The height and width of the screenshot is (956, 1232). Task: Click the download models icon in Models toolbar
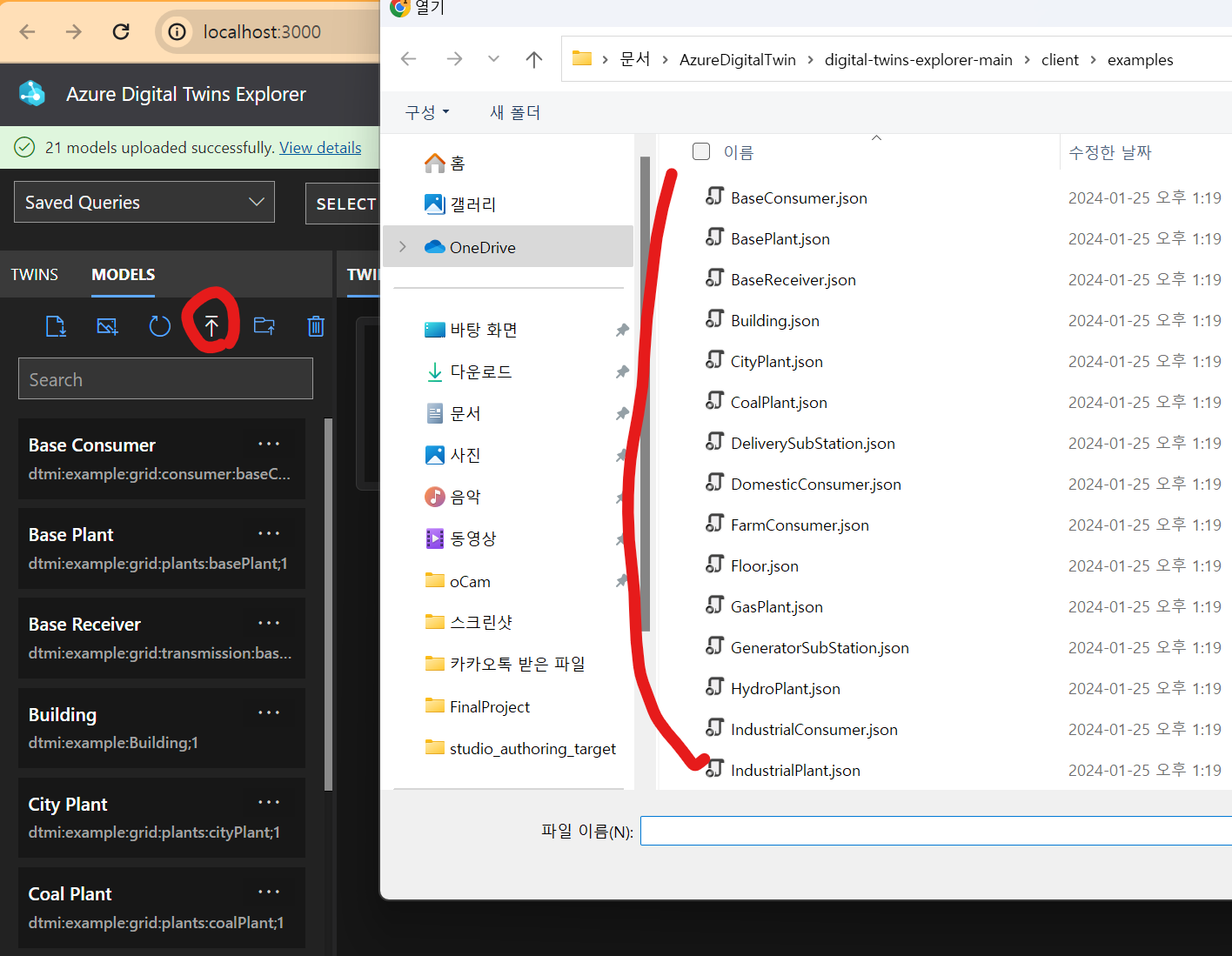pyautogui.click(x=56, y=326)
